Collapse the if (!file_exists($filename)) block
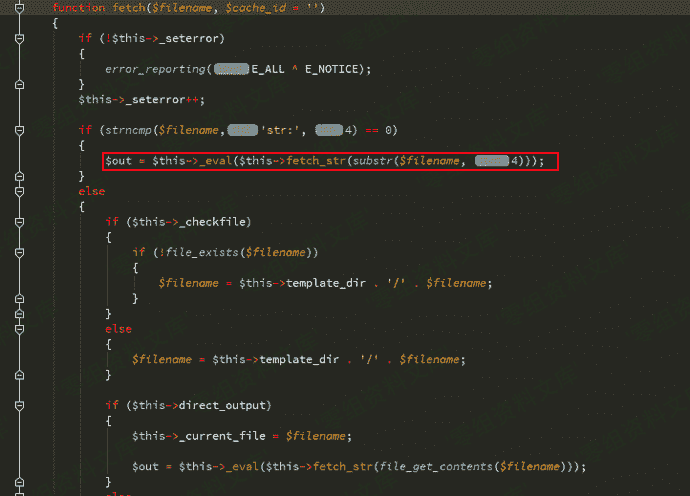The image size is (690, 496). point(19,253)
